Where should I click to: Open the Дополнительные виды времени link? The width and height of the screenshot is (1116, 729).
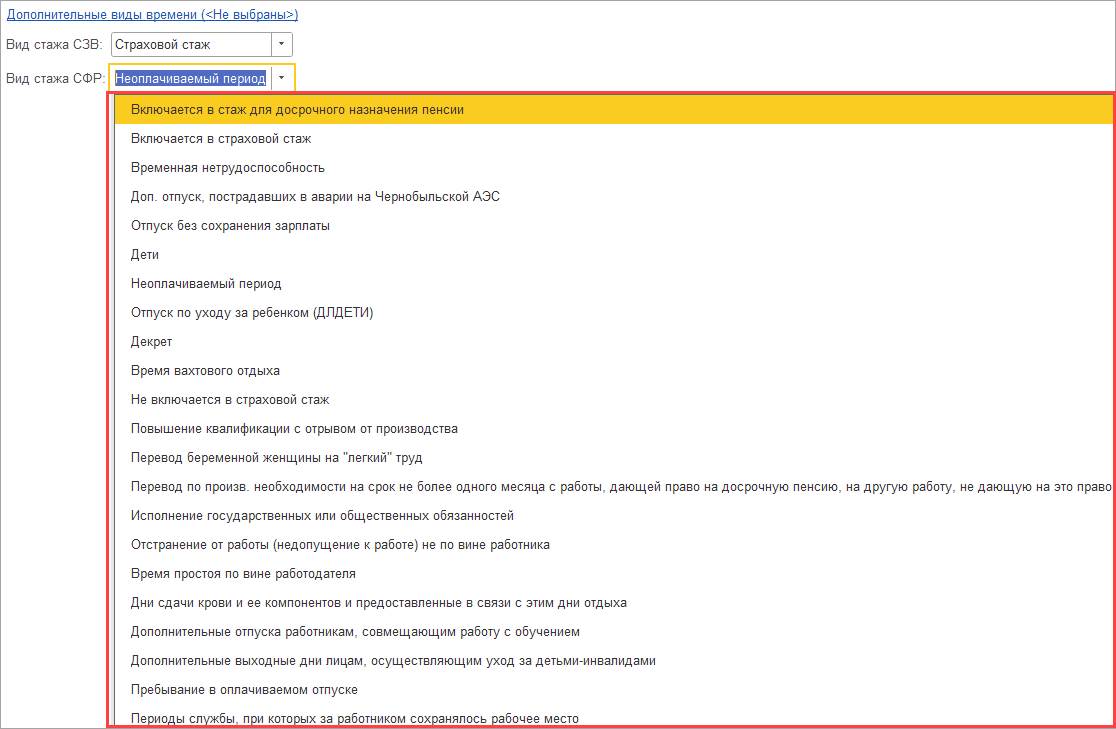152,14
